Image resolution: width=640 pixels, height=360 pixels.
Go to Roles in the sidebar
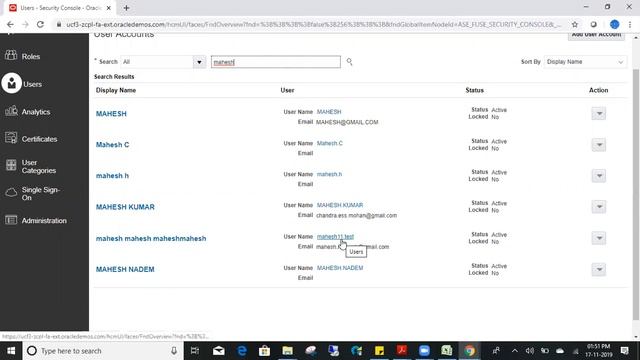point(31,56)
